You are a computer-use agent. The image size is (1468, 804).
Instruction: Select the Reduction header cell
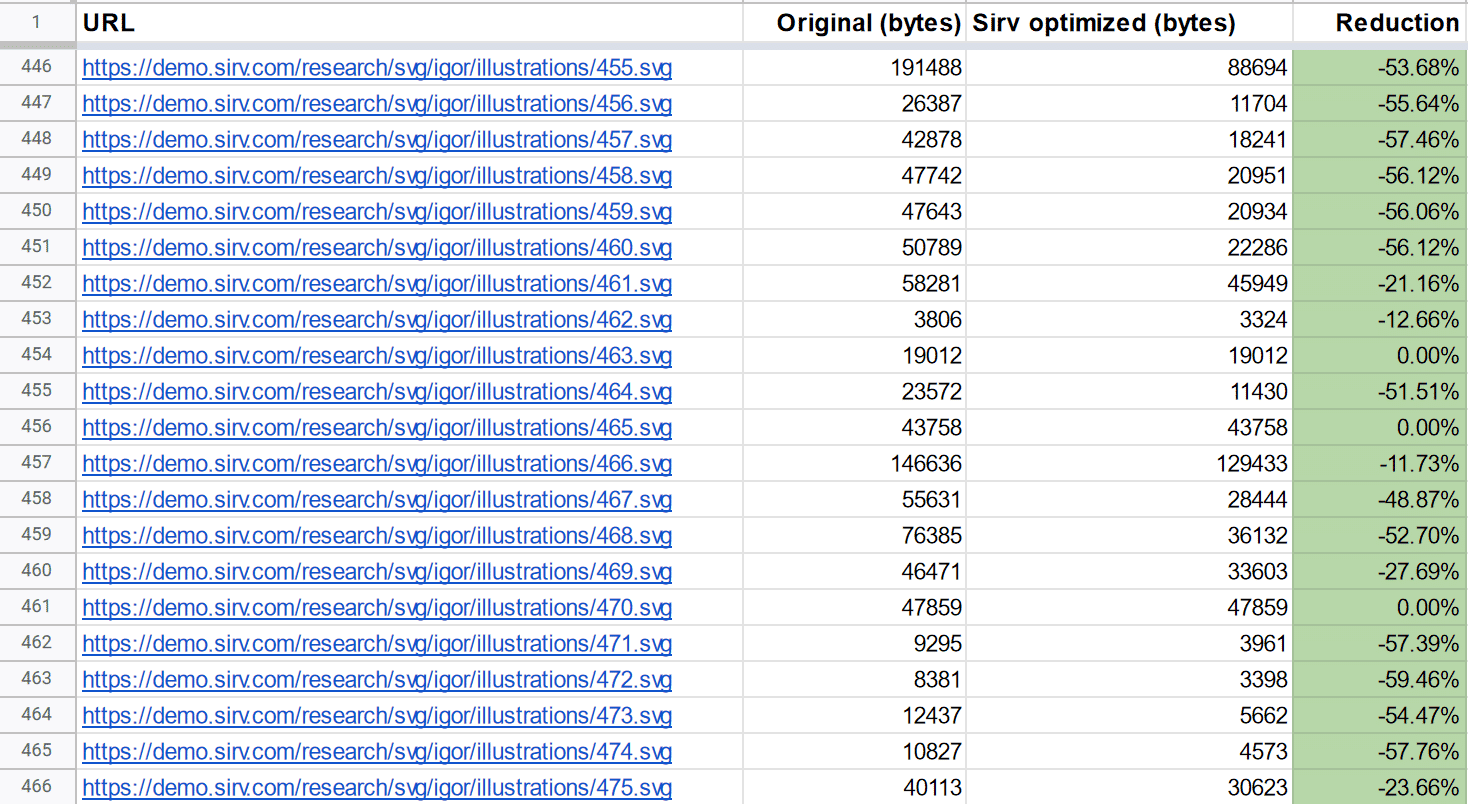click(1380, 22)
